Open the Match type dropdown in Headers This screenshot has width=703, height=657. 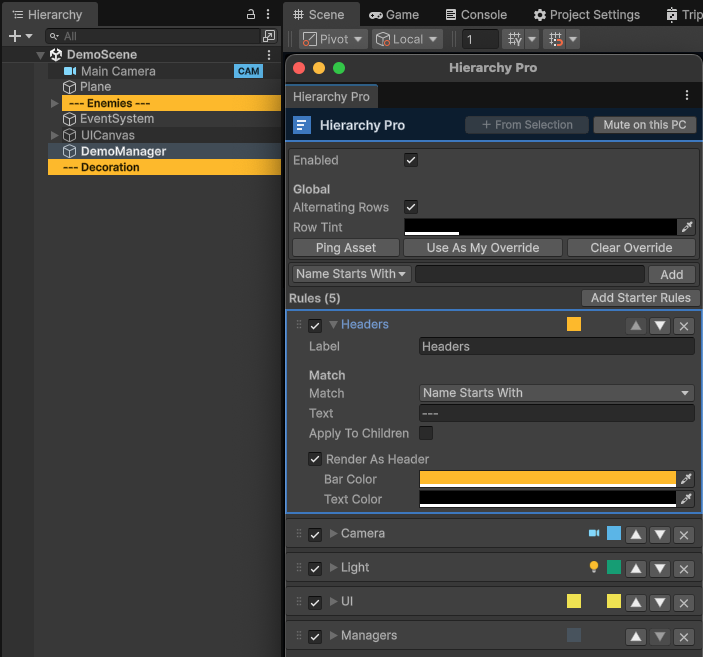tap(557, 393)
